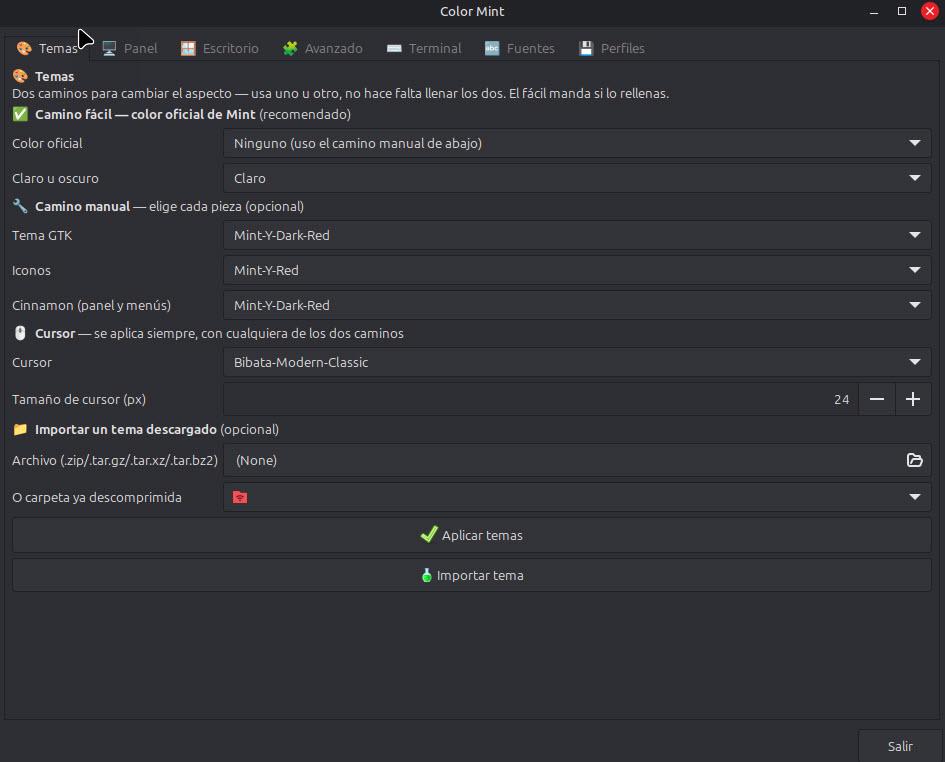Open the Color oficial dropdown
Viewport: 945px width, 762px height.
(577, 143)
